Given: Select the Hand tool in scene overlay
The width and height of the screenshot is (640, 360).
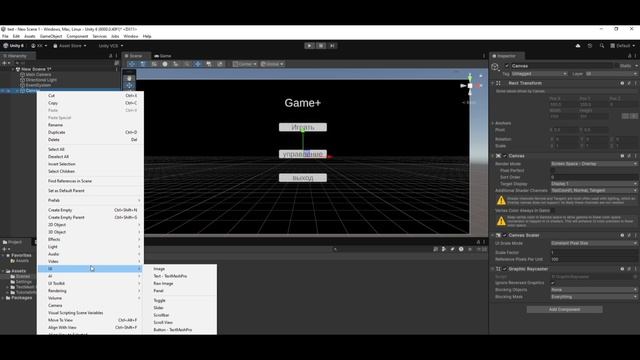Looking at the screenshot, I should coord(129,78).
